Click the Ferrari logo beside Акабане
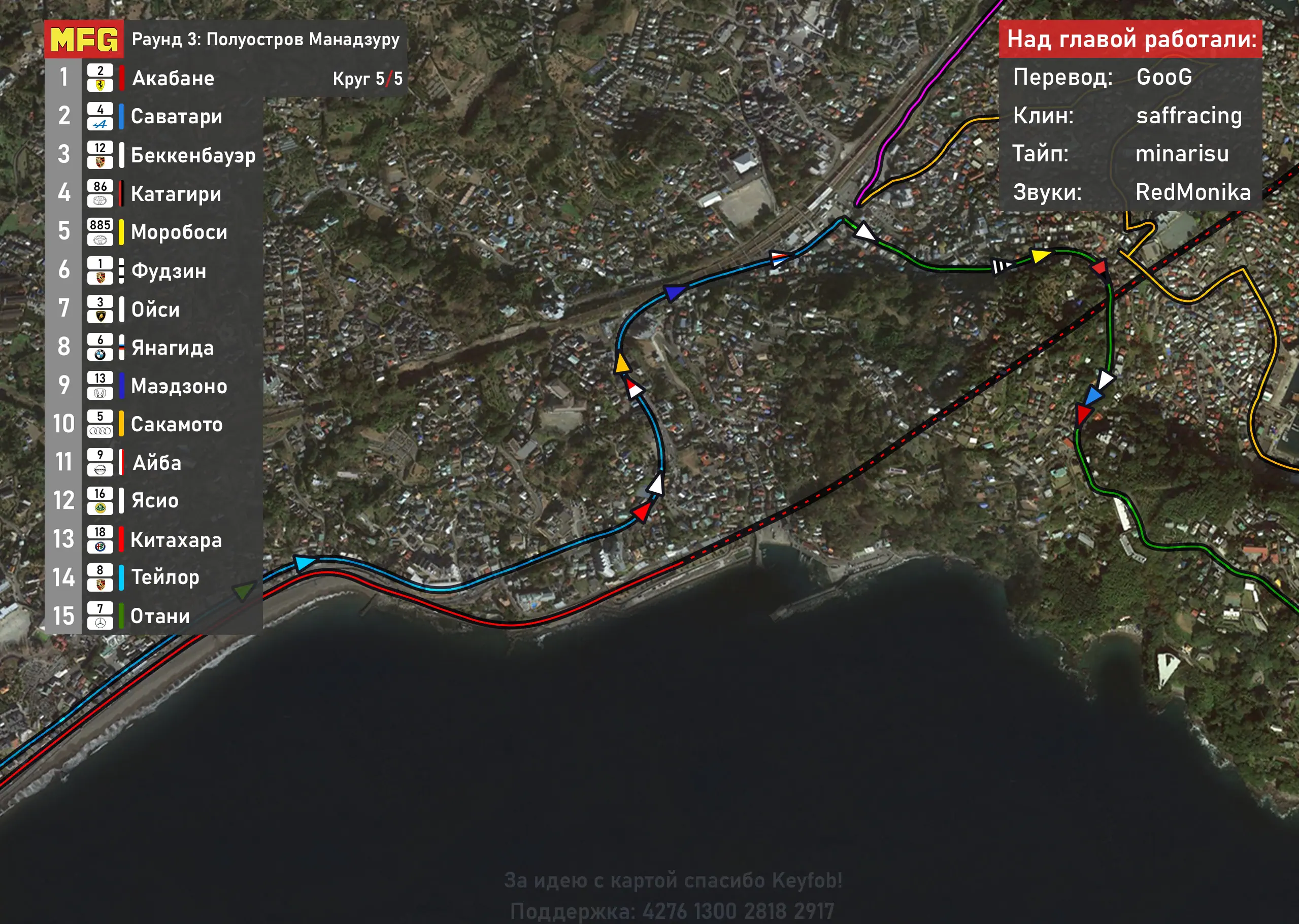The height and width of the screenshot is (924, 1299). pyautogui.click(x=100, y=85)
